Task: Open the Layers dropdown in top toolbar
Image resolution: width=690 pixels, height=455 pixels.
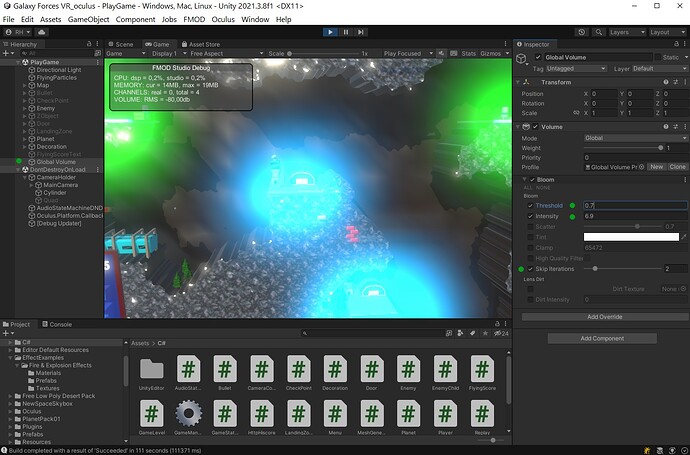Action: click(x=627, y=32)
